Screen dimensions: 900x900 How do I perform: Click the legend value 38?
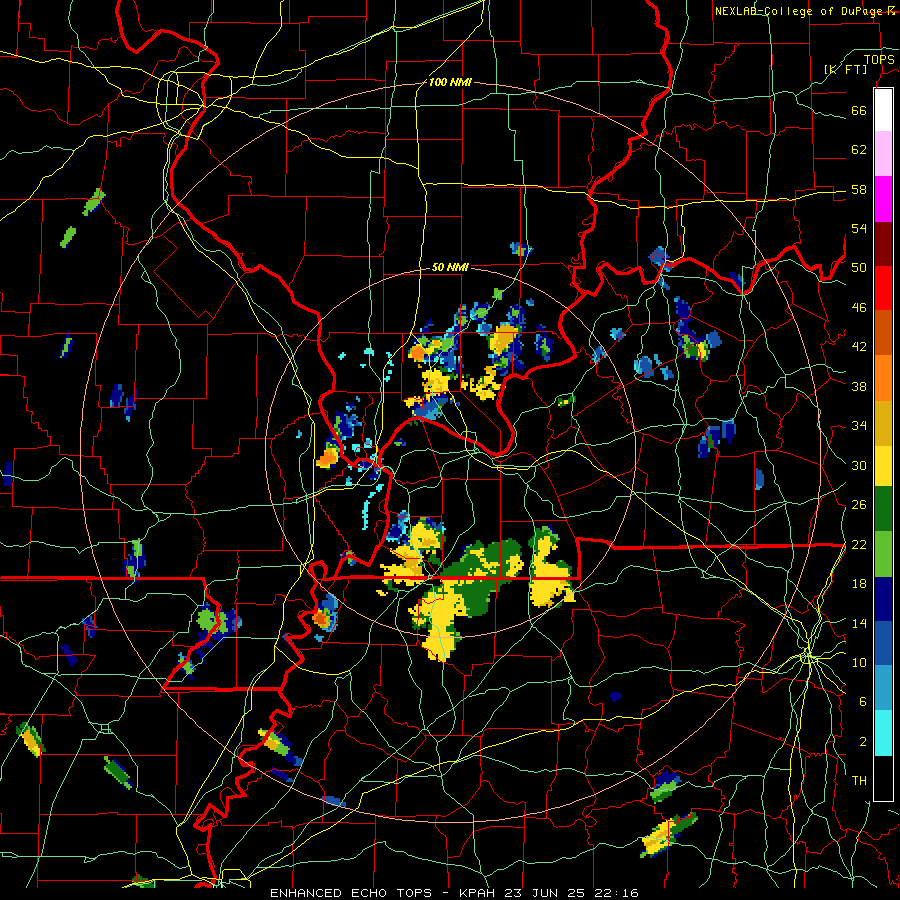point(859,386)
